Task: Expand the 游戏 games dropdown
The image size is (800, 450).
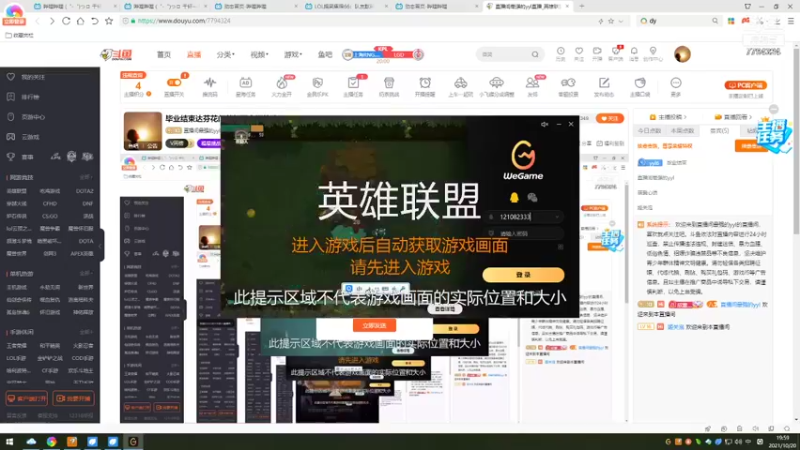Action: [293, 55]
